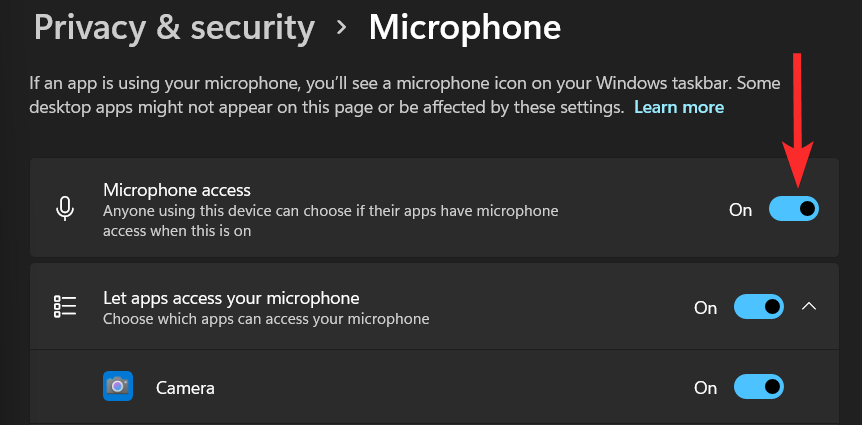Open the Learn more link
This screenshot has height=425, width=862.
point(679,106)
